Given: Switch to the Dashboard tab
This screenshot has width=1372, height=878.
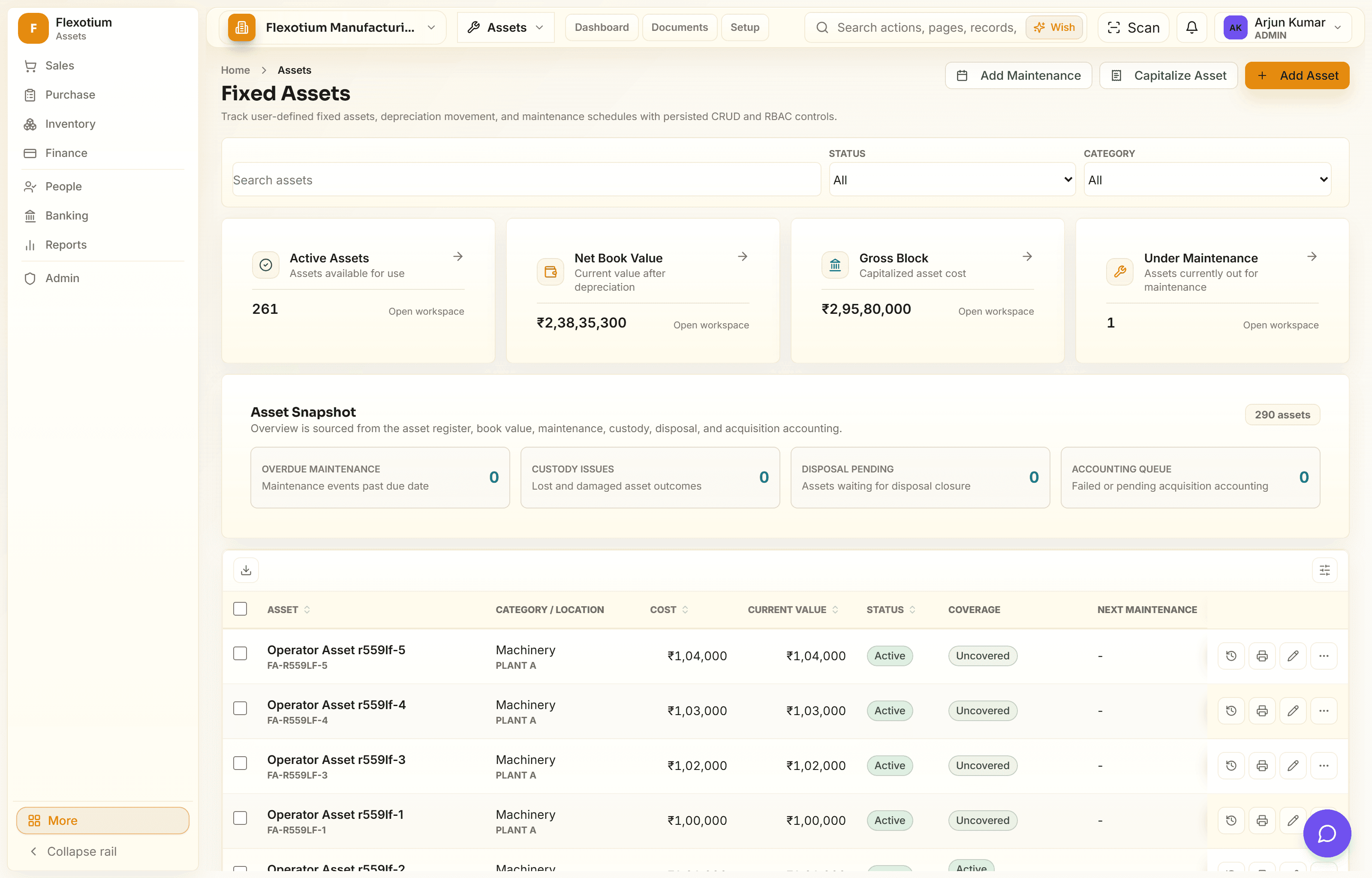Looking at the screenshot, I should coord(602,27).
